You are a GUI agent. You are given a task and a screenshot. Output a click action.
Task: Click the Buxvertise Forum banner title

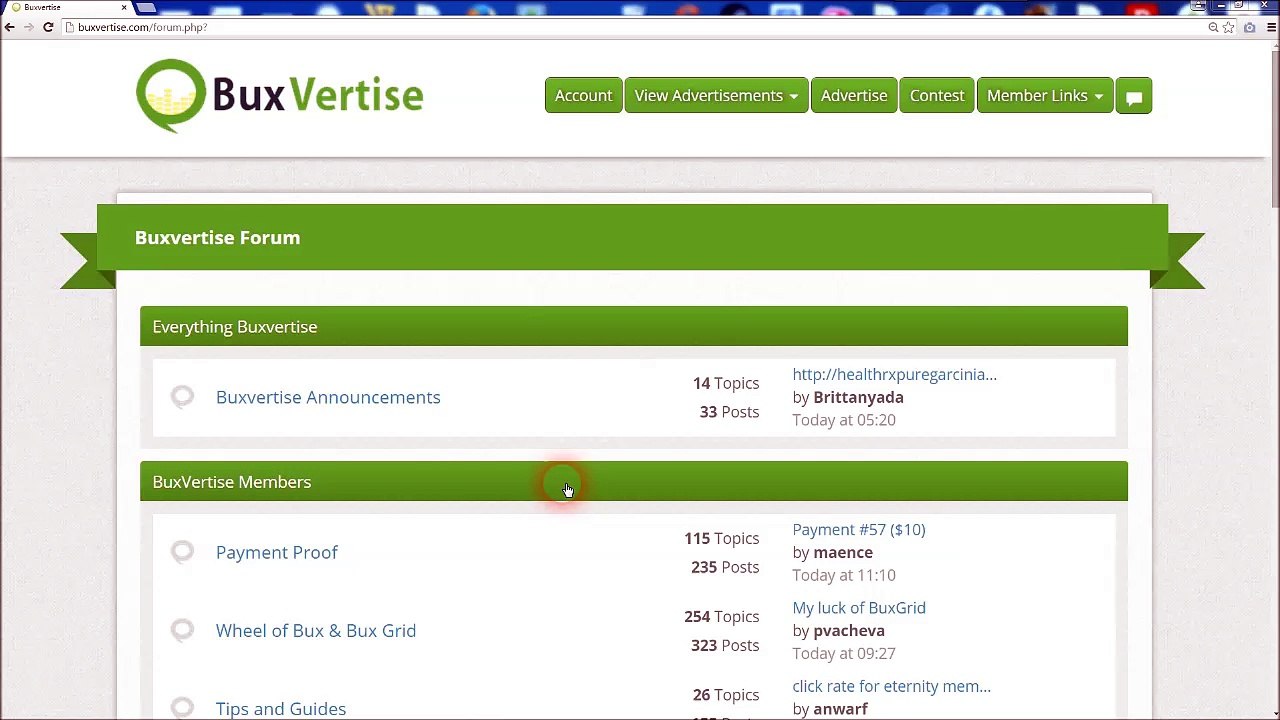pyautogui.click(x=217, y=237)
